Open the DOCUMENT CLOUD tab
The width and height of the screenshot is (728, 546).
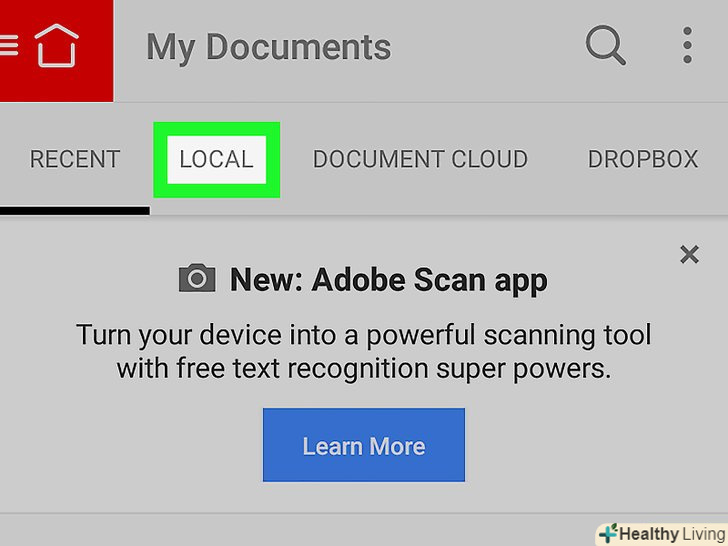pos(420,160)
